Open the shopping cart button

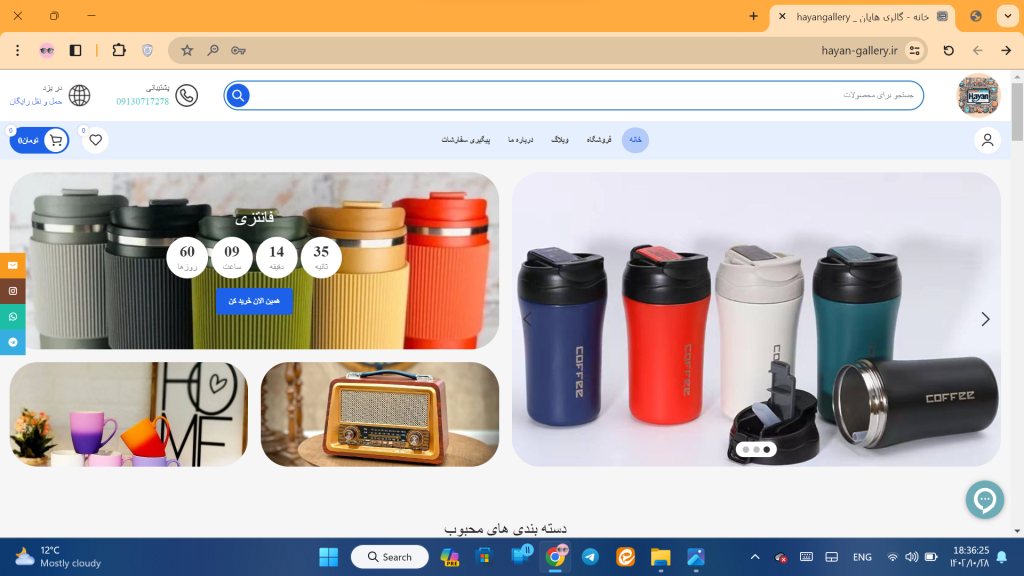tap(40, 141)
